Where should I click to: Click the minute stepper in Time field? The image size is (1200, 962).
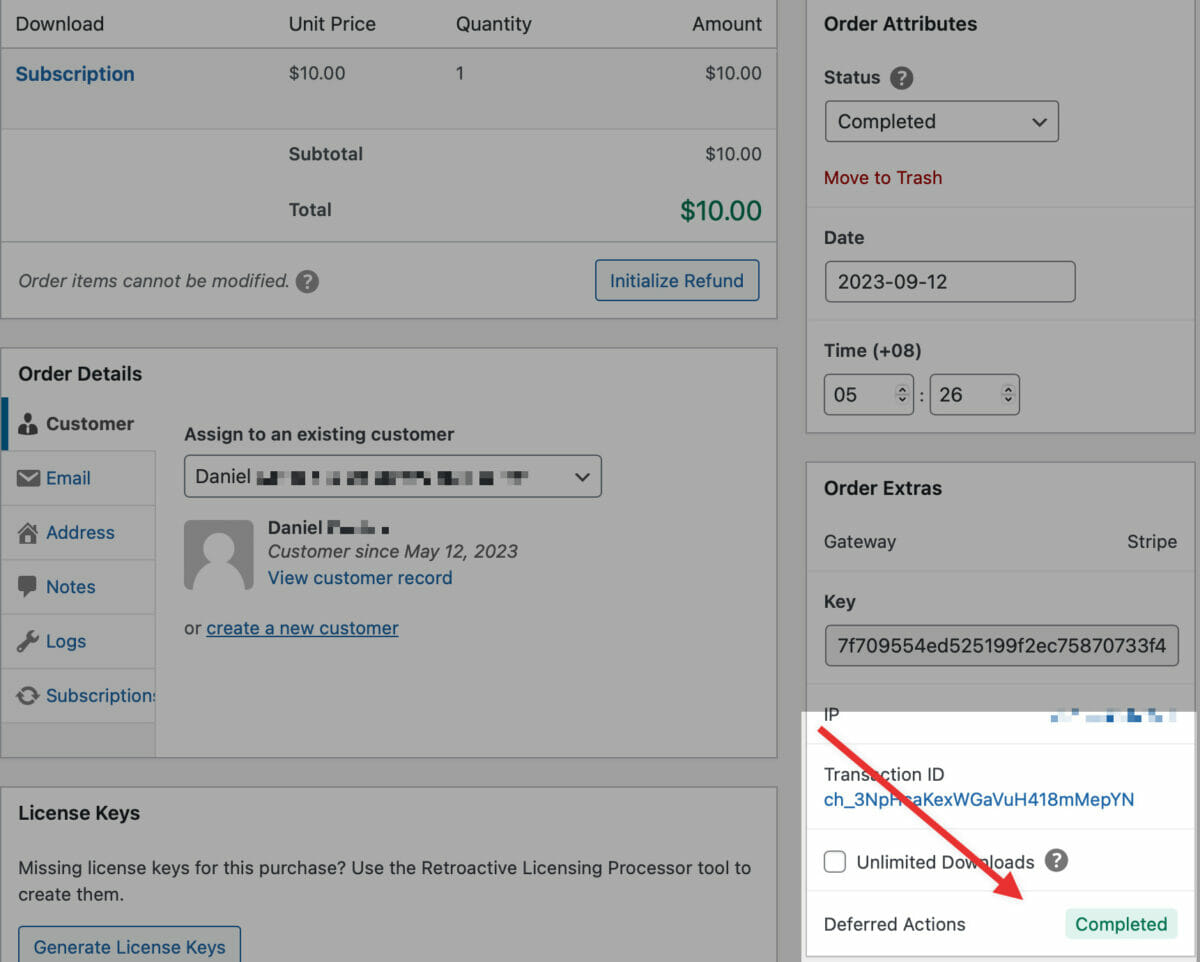click(x=1008, y=395)
